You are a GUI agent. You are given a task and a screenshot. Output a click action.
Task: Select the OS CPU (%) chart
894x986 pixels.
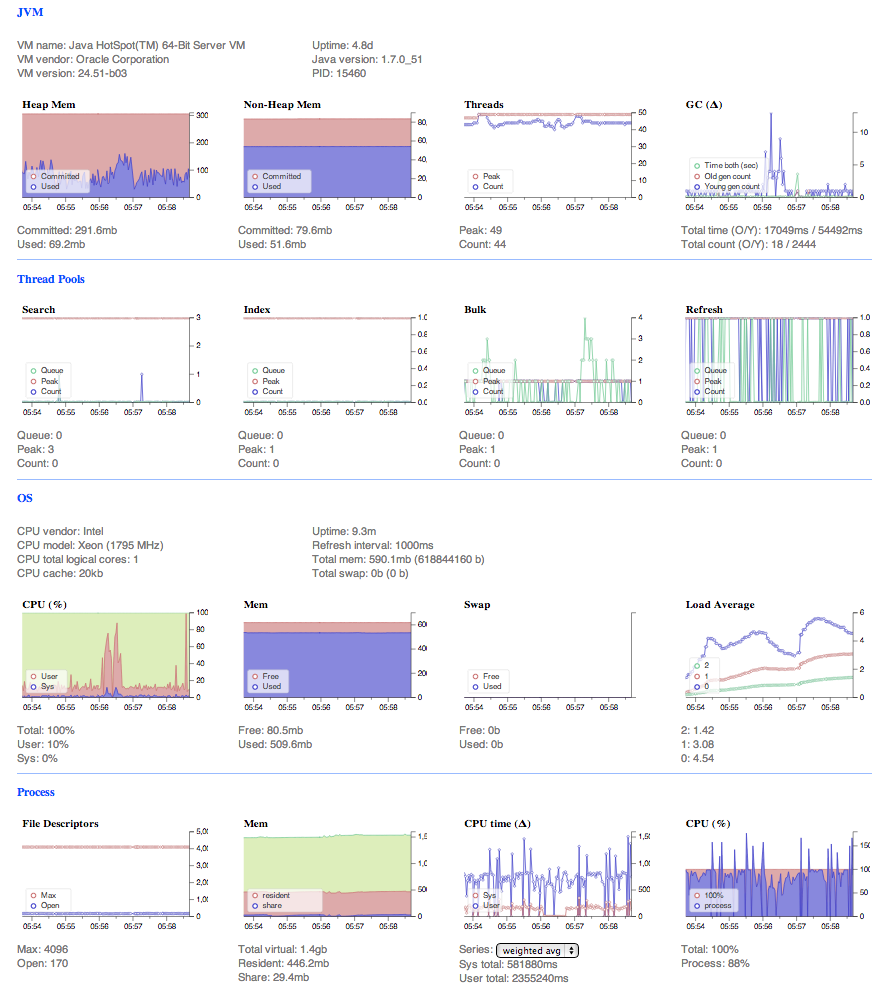click(x=106, y=655)
